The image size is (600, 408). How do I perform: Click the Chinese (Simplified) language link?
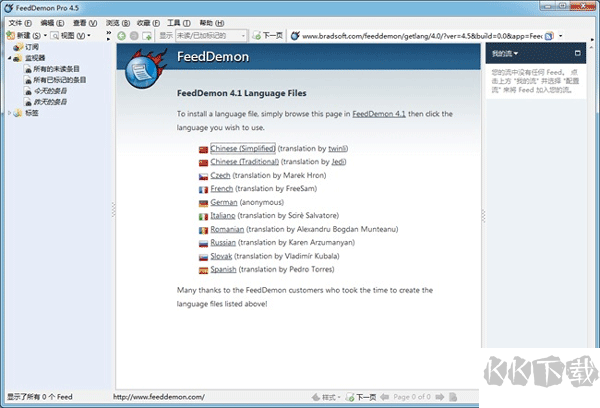[x=243, y=149]
